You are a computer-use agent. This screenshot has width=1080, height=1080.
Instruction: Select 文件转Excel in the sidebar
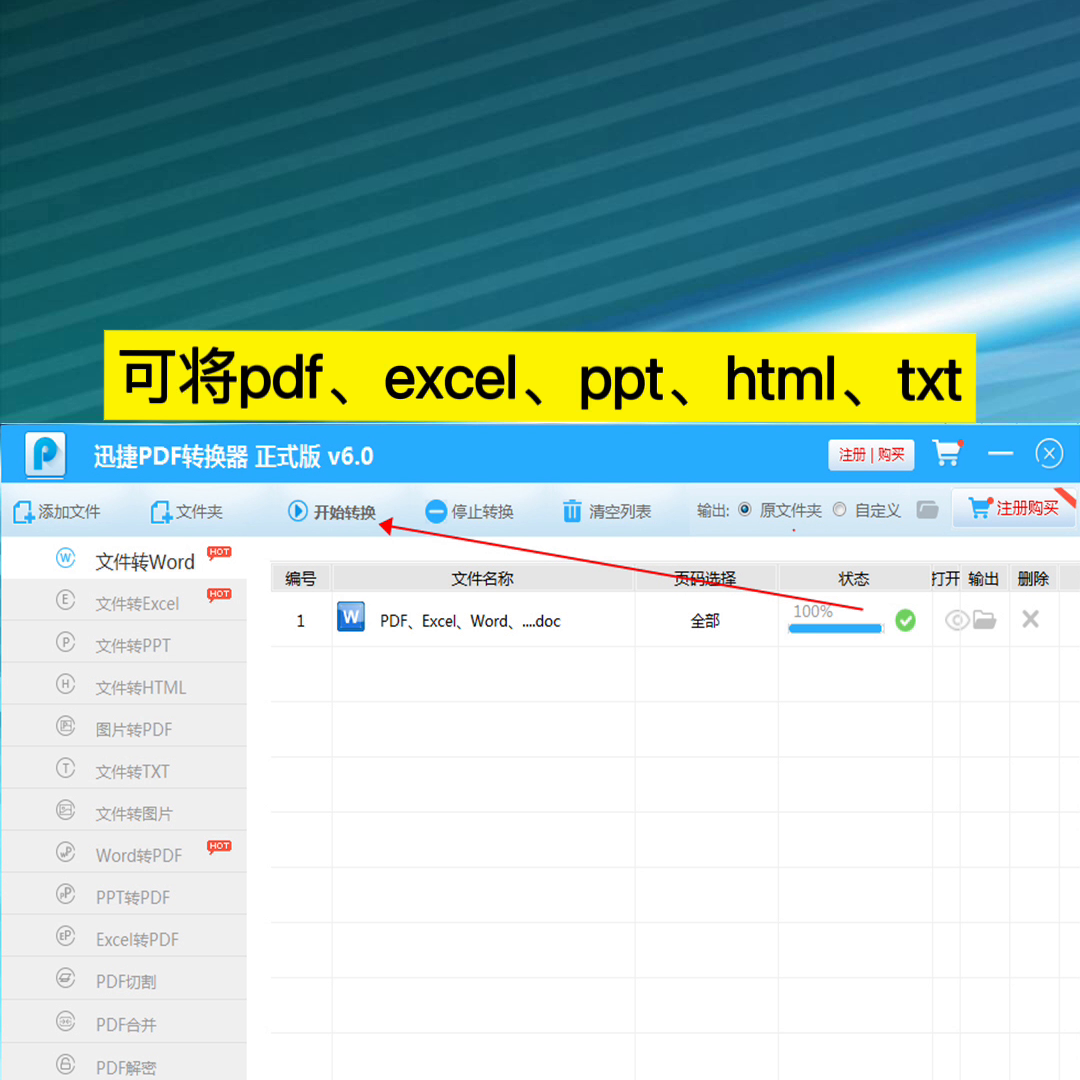pyautogui.click(x=124, y=601)
